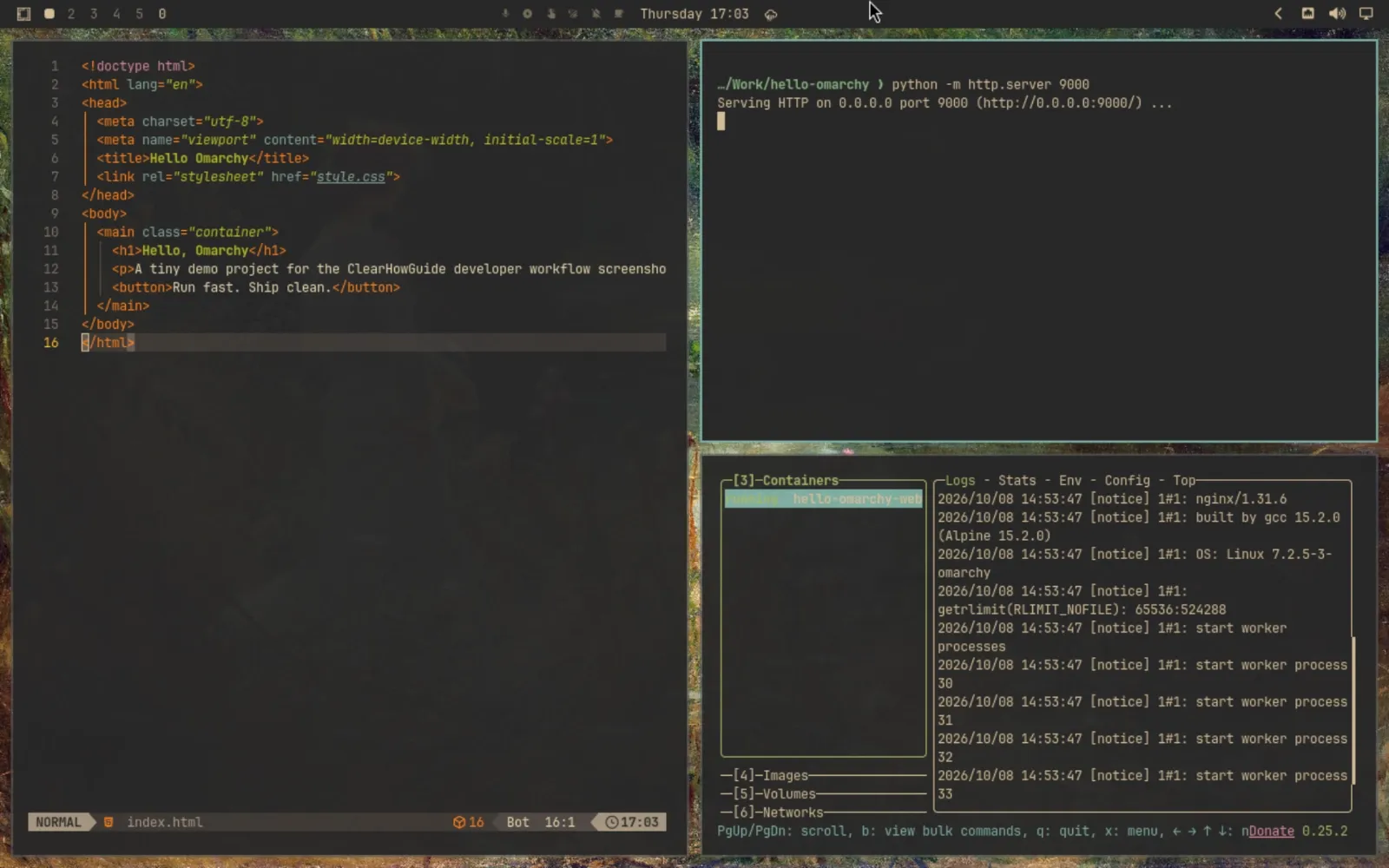Click the monitor display icon in tray
1389x868 pixels.
pos(1366,14)
